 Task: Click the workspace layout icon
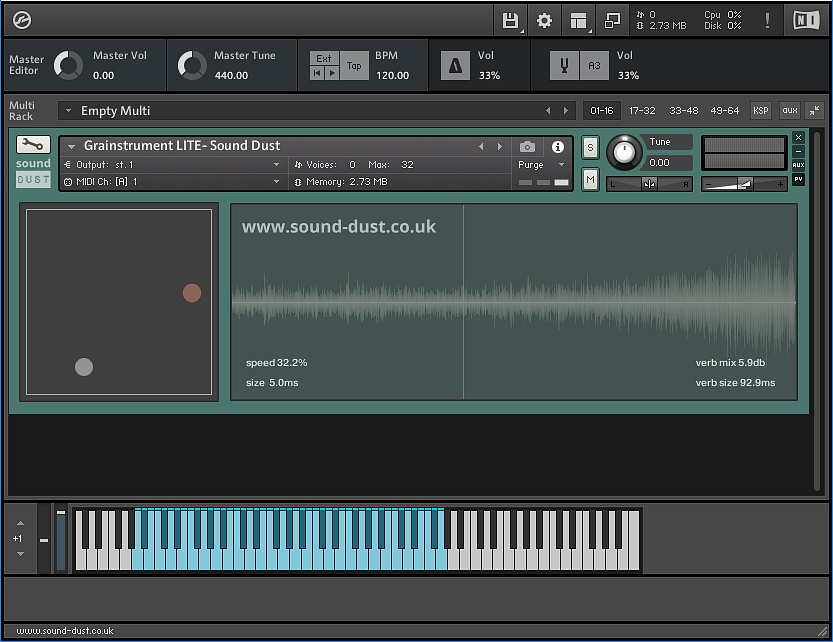click(x=578, y=20)
